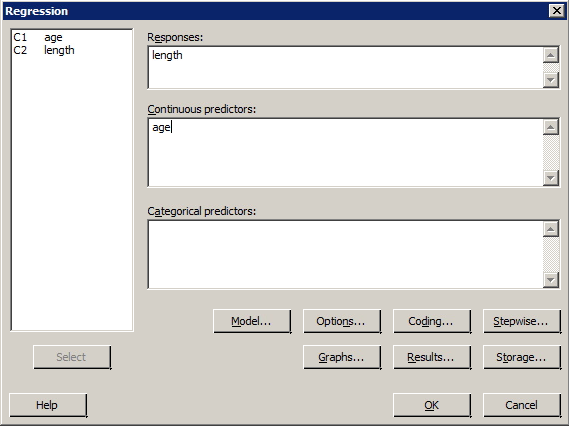Close the Regression dialog with X
The height and width of the screenshot is (426, 569).
(x=557, y=11)
